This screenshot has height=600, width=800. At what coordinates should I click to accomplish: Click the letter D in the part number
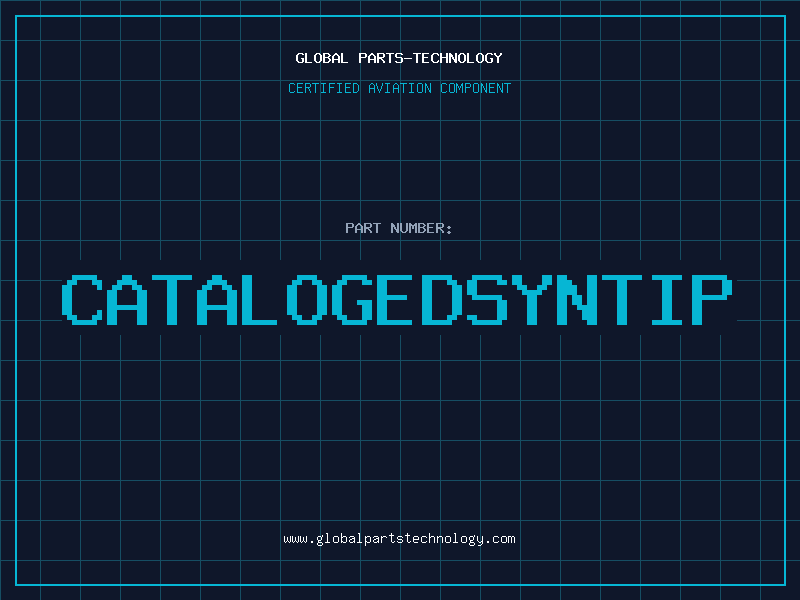(443, 299)
